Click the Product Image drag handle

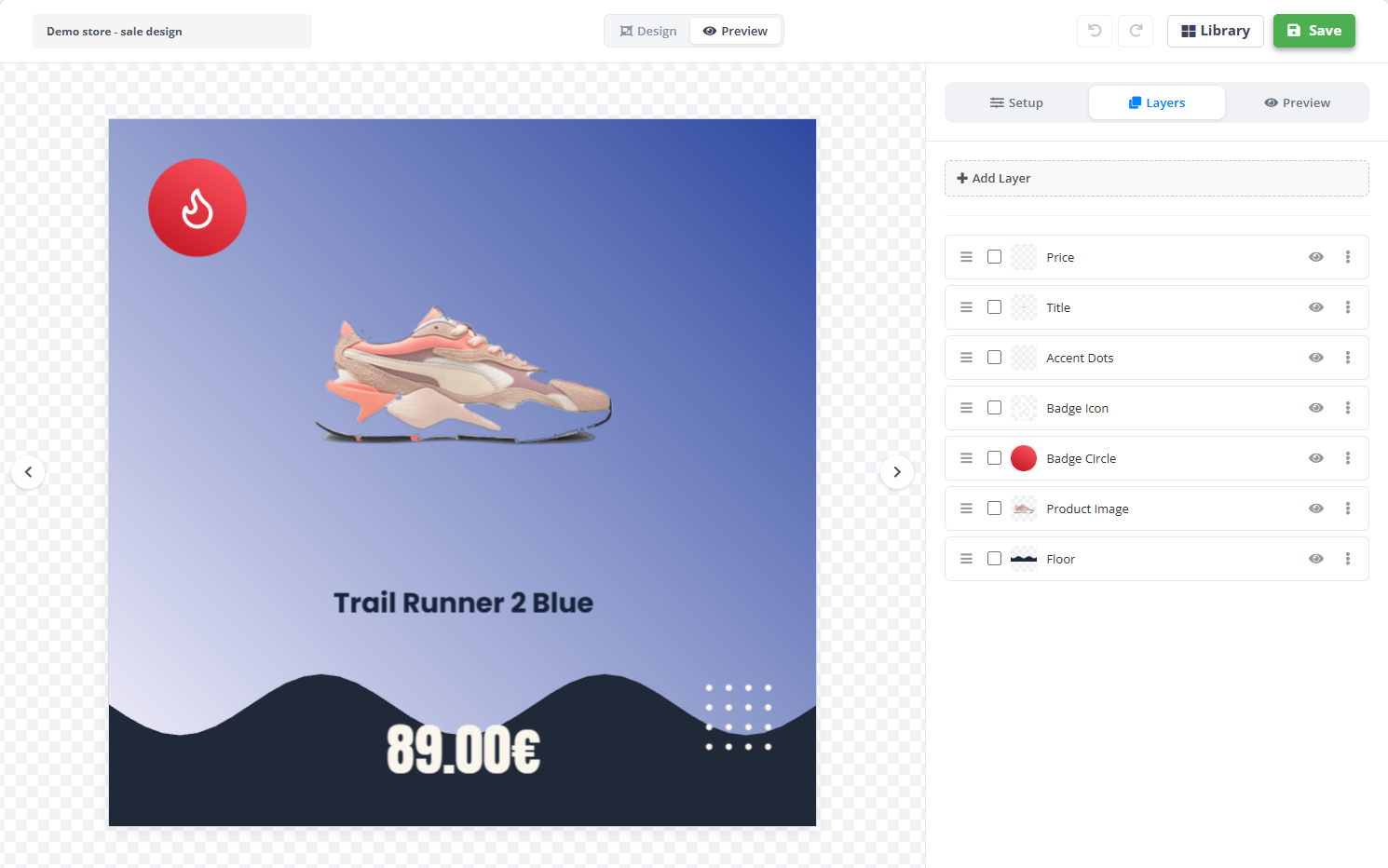967,509
